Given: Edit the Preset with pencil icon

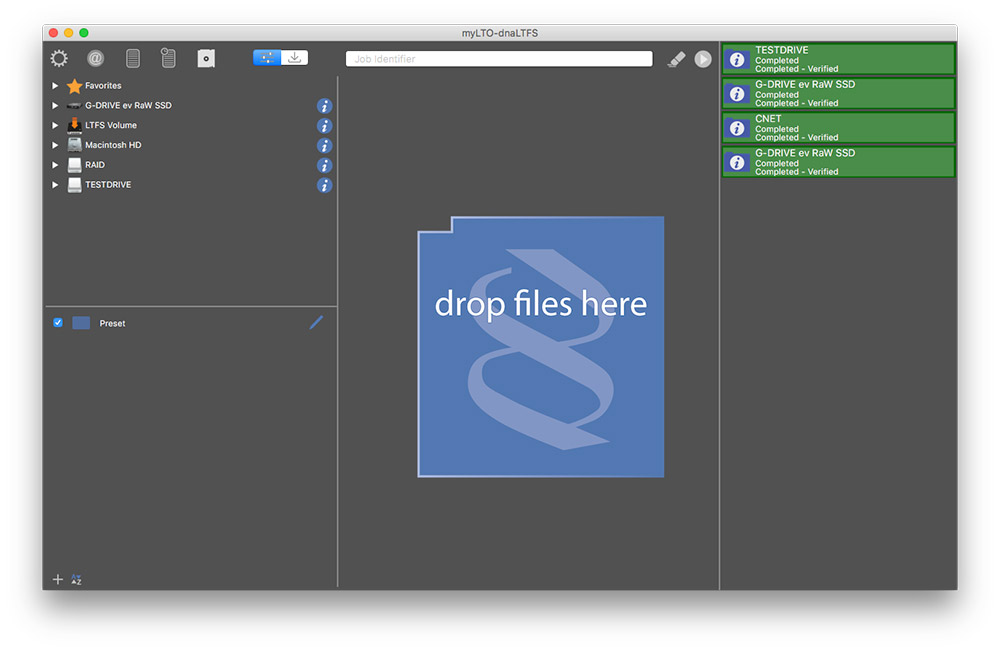Looking at the screenshot, I should tap(316, 323).
